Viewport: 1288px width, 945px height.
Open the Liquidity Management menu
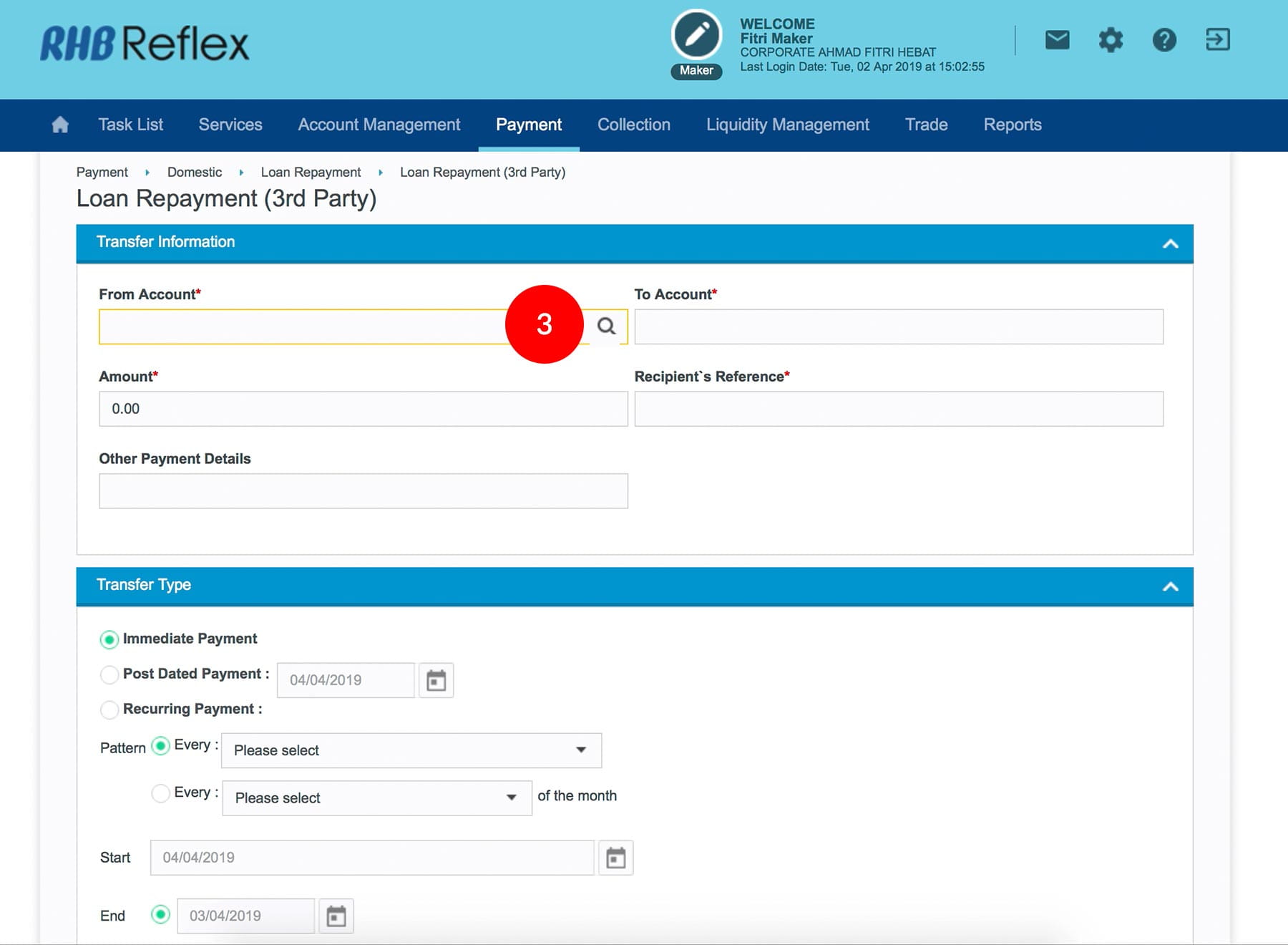[x=787, y=125]
